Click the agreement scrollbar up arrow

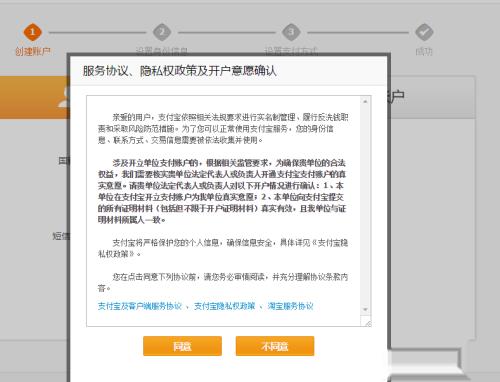[x=365, y=101]
